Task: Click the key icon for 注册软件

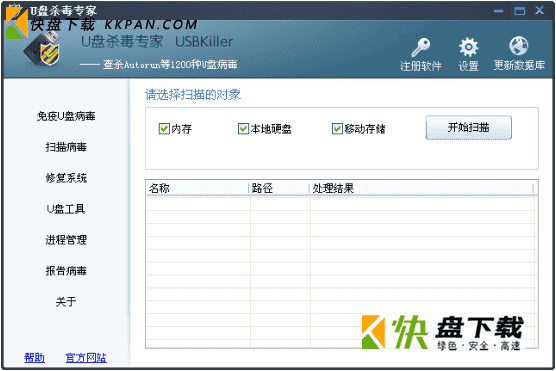Action: [x=421, y=47]
